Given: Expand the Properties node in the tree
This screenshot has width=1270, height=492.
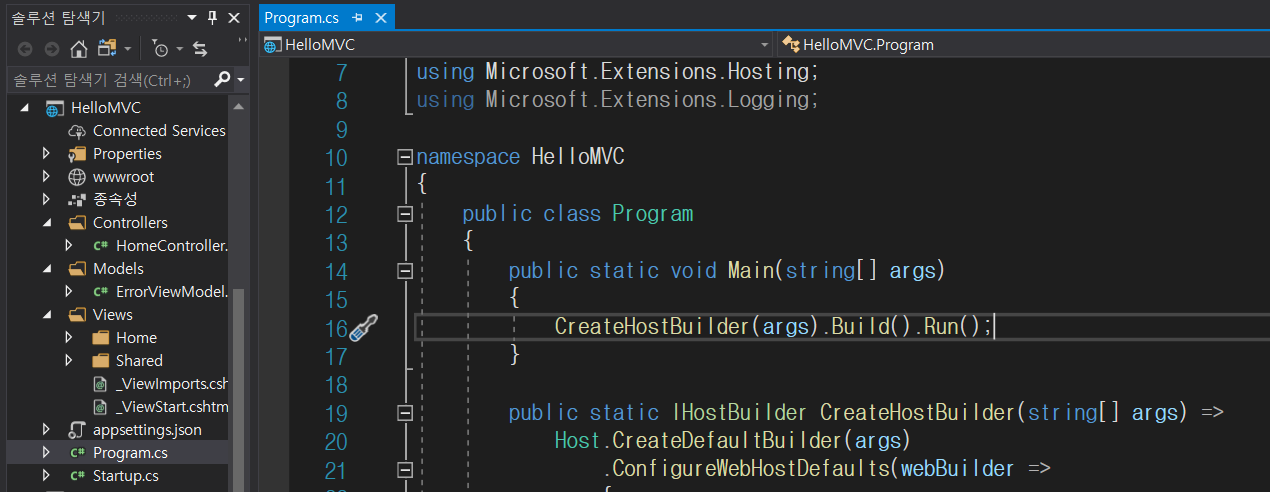Looking at the screenshot, I should [46, 153].
